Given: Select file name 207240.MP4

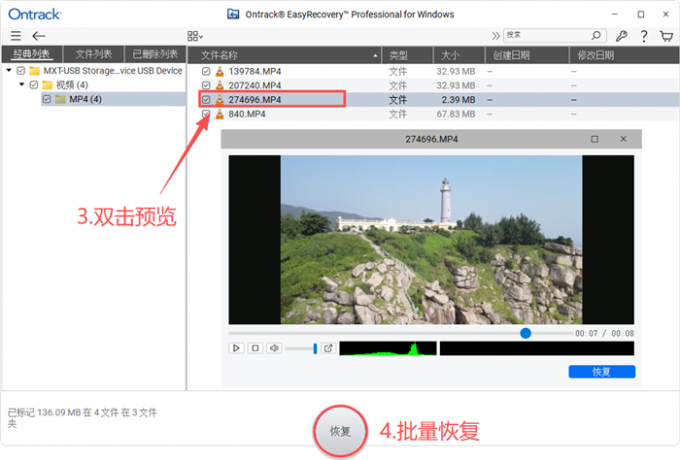Looking at the screenshot, I should coord(255,85).
